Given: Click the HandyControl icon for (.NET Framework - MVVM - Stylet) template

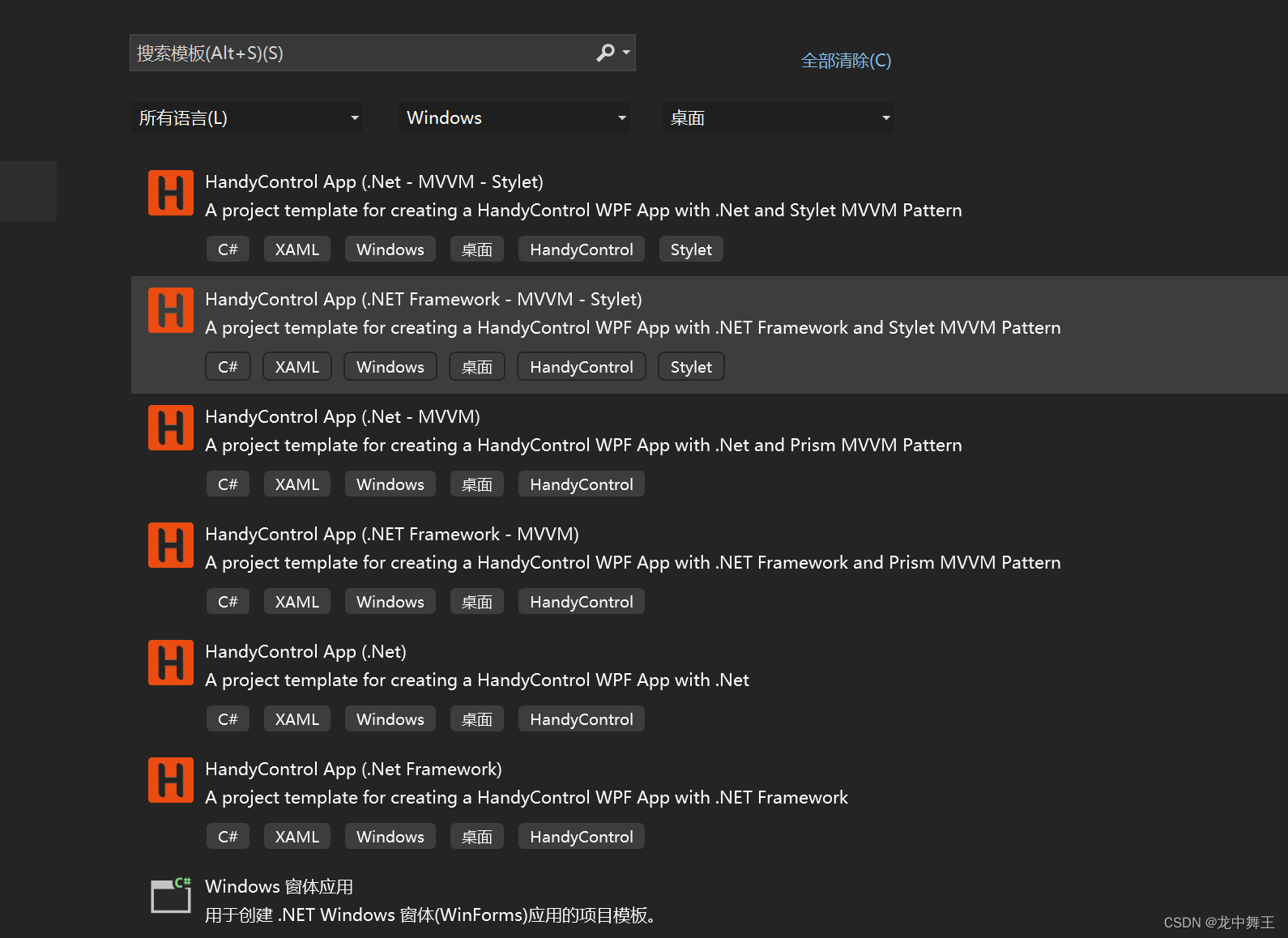Looking at the screenshot, I should point(171,310).
